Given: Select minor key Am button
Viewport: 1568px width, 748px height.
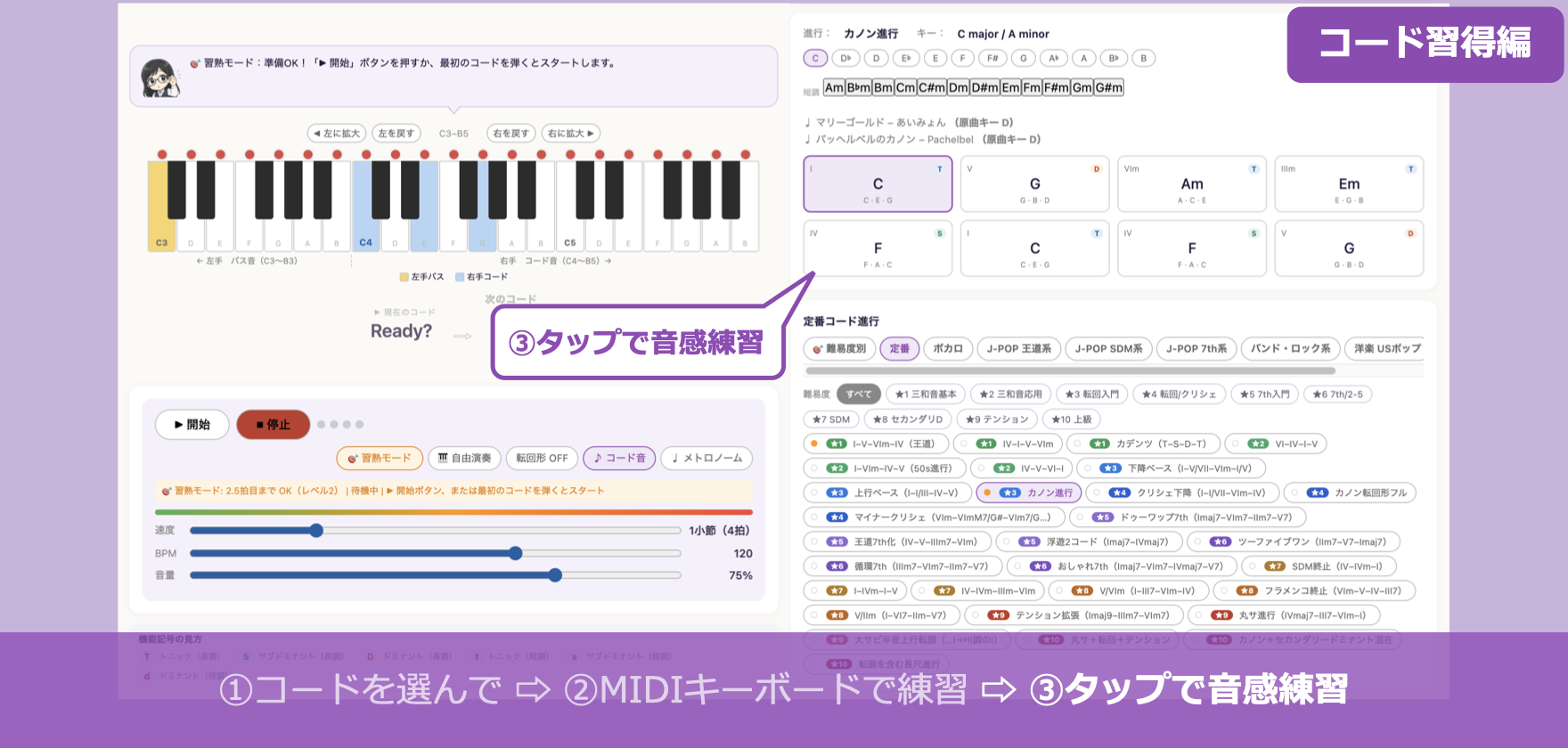Looking at the screenshot, I should coord(834,87).
